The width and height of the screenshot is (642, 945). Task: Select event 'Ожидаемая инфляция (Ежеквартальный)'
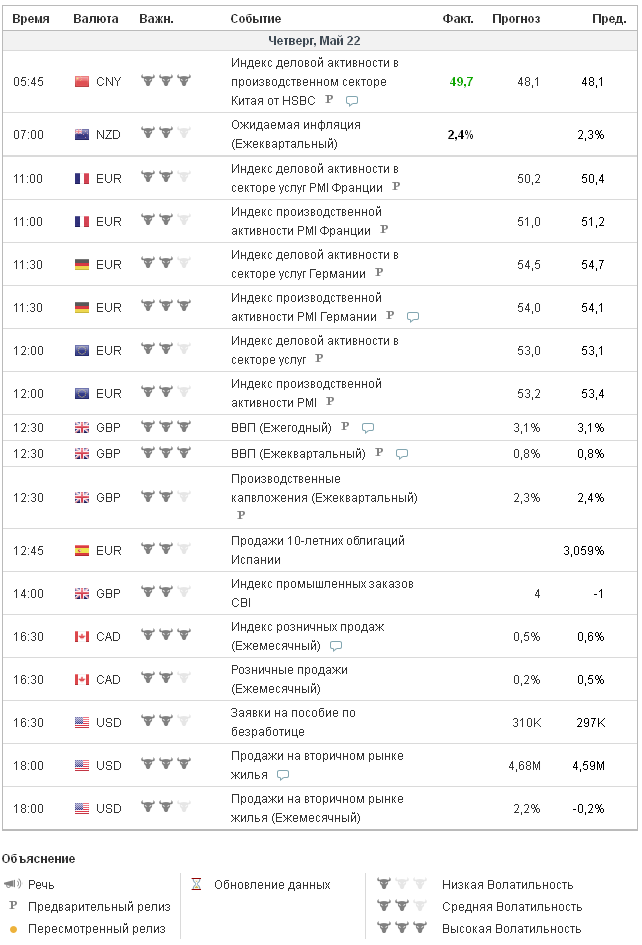pyautogui.click(x=295, y=134)
